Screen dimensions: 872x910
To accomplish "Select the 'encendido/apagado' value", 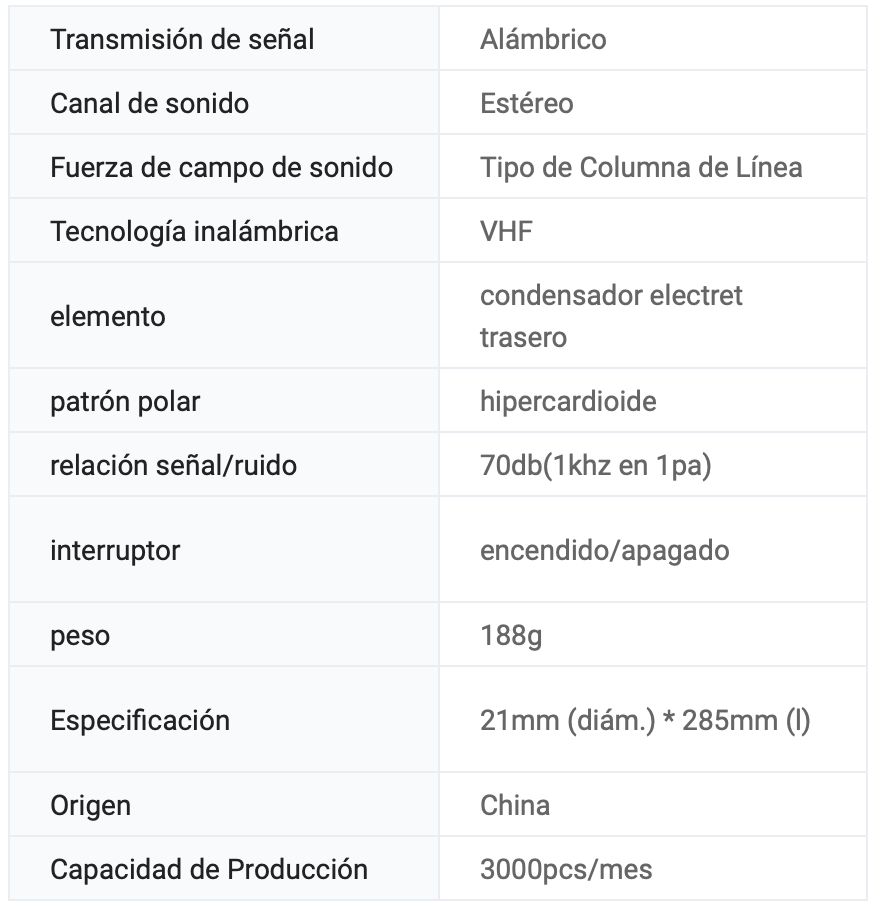I will (x=604, y=550).
